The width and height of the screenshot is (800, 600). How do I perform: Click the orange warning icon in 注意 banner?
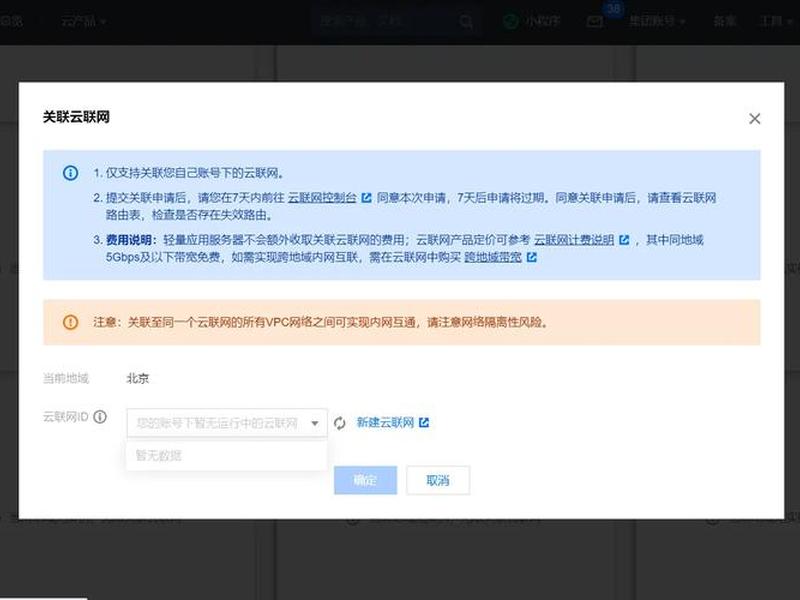point(70,322)
